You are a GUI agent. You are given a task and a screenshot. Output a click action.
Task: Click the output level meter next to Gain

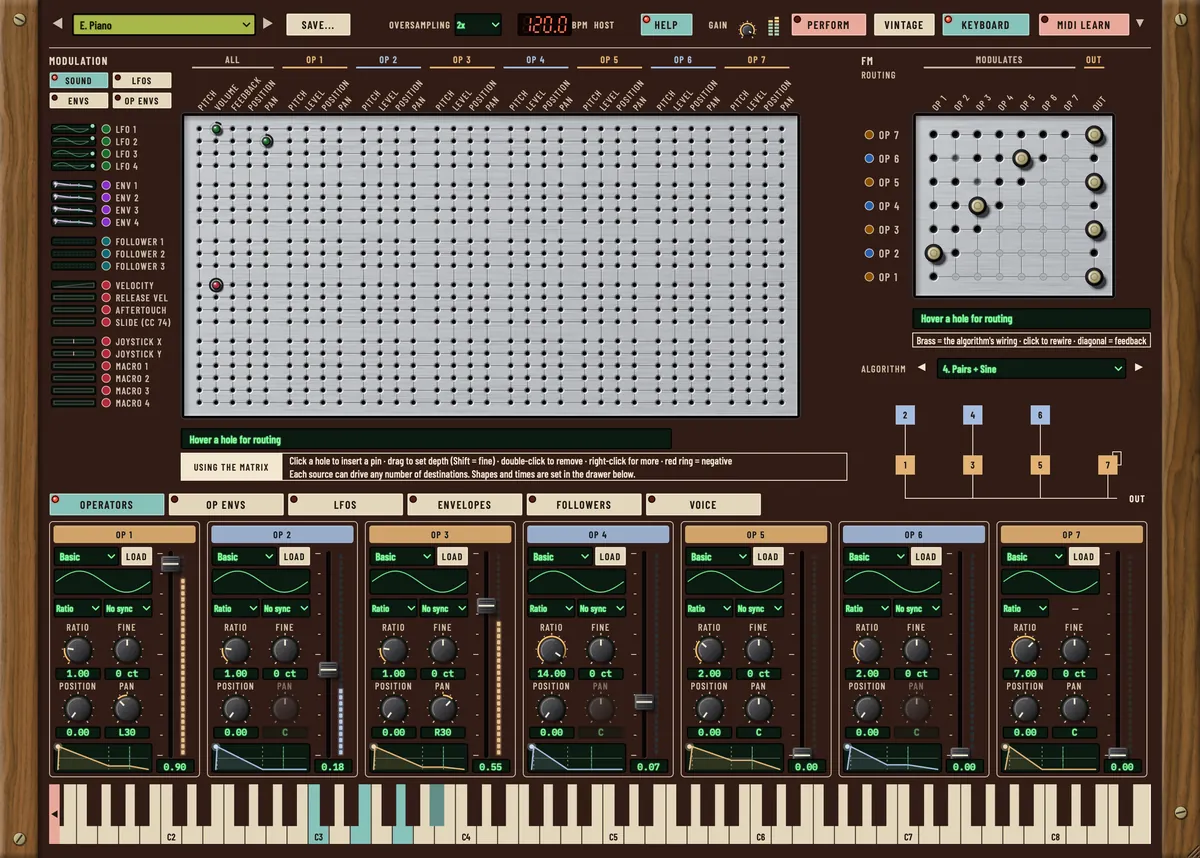(773, 27)
